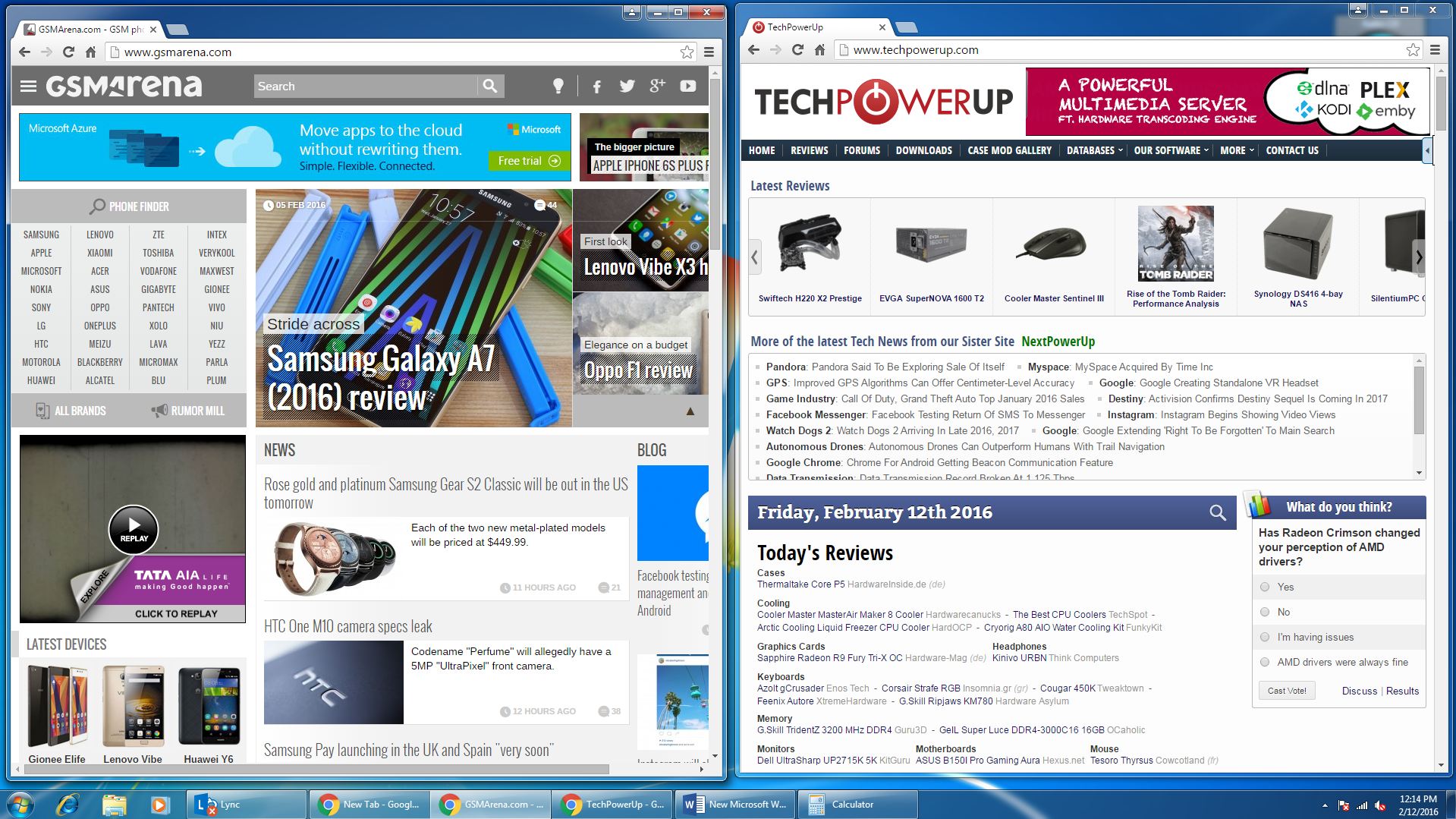Select I'm having issues poll option
The image size is (1456, 819).
(1265, 637)
